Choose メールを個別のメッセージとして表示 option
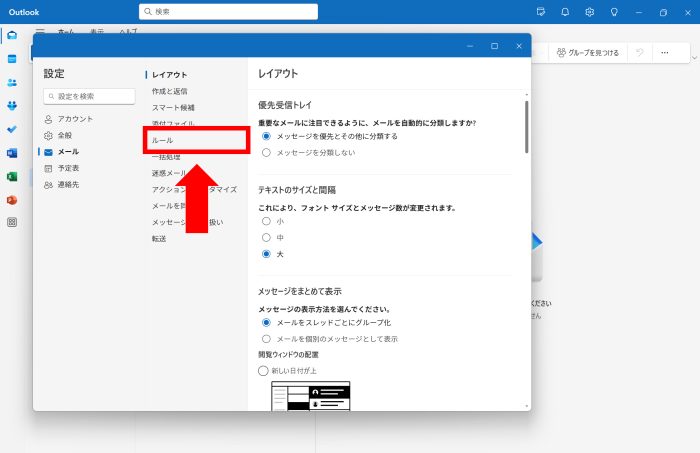 (266, 339)
